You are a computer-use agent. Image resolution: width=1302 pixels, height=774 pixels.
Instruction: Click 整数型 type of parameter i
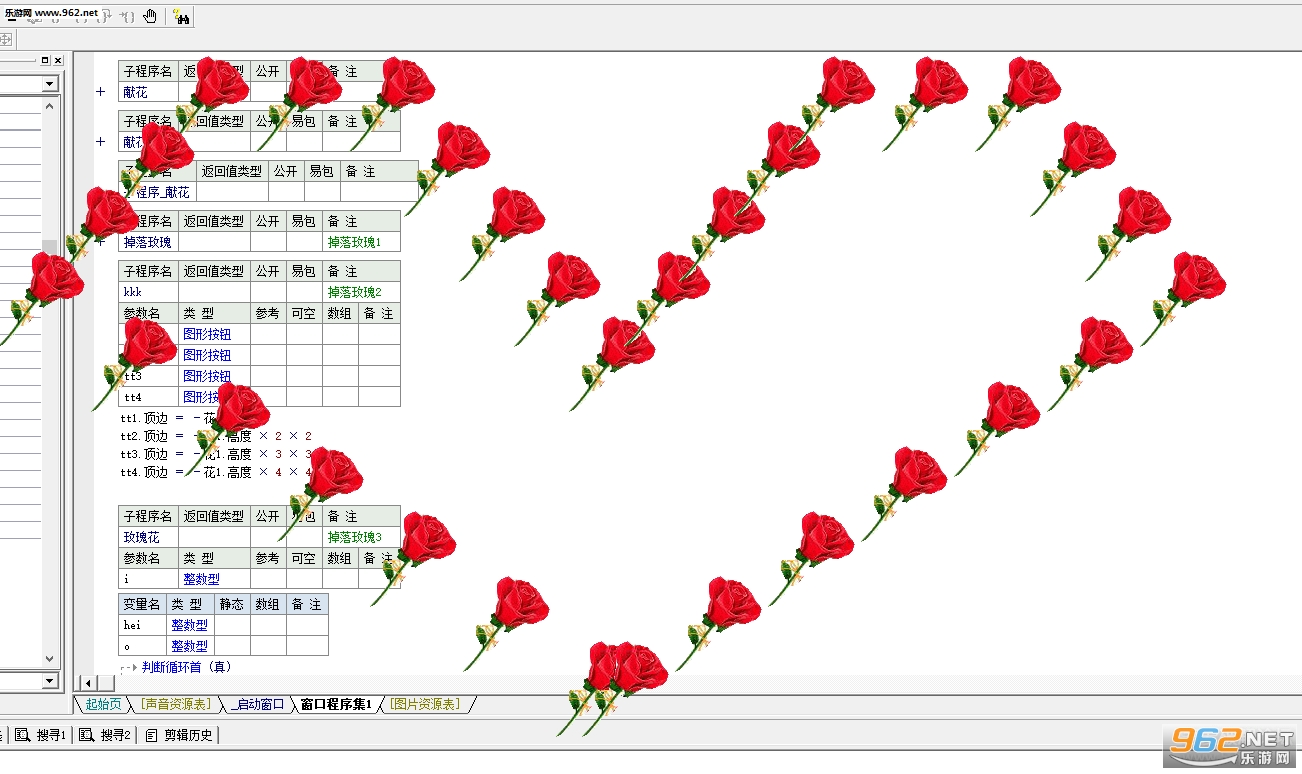point(201,578)
